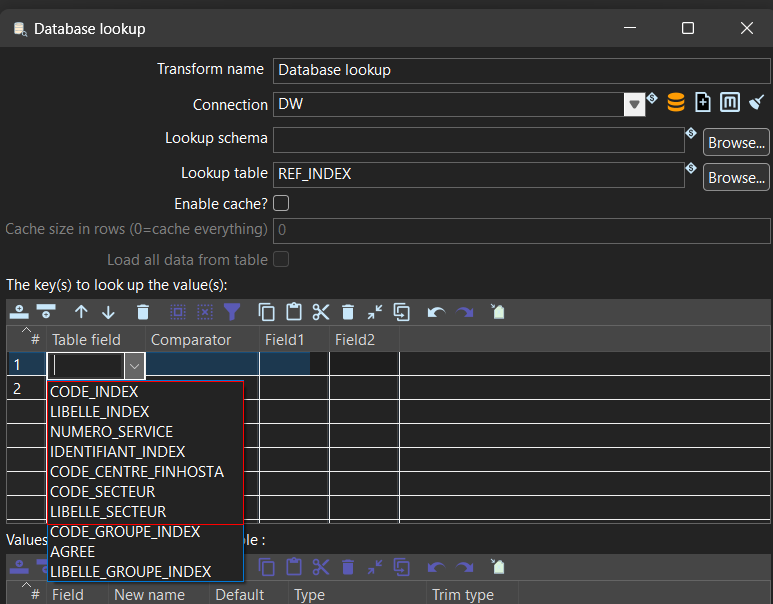Click the Type column header in values table
The height and width of the screenshot is (604, 773).
pyautogui.click(x=357, y=595)
